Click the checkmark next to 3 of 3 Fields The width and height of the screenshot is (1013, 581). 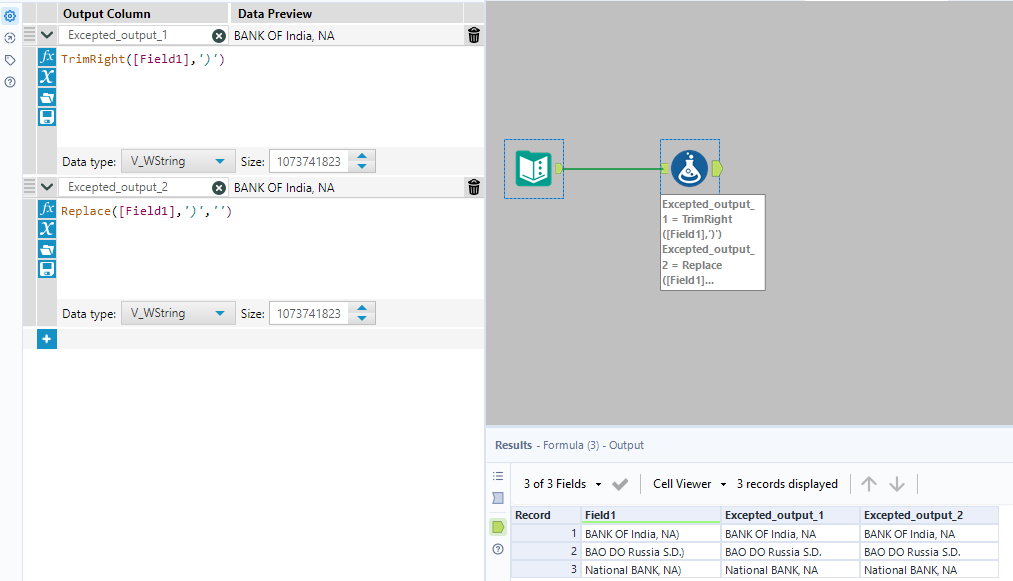click(x=620, y=483)
